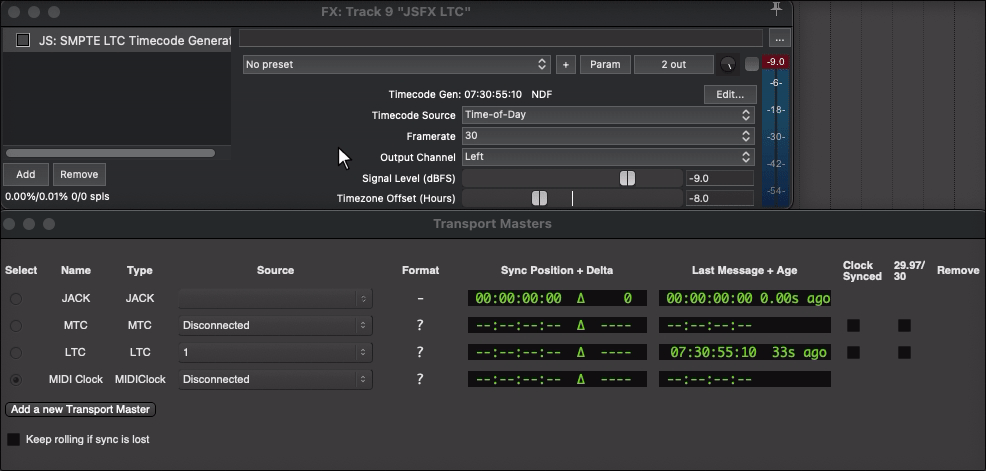Viewport: 986px width, 471px height.
Task: Toggle LTC Clock Synced checkbox
Action: [x=853, y=353]
